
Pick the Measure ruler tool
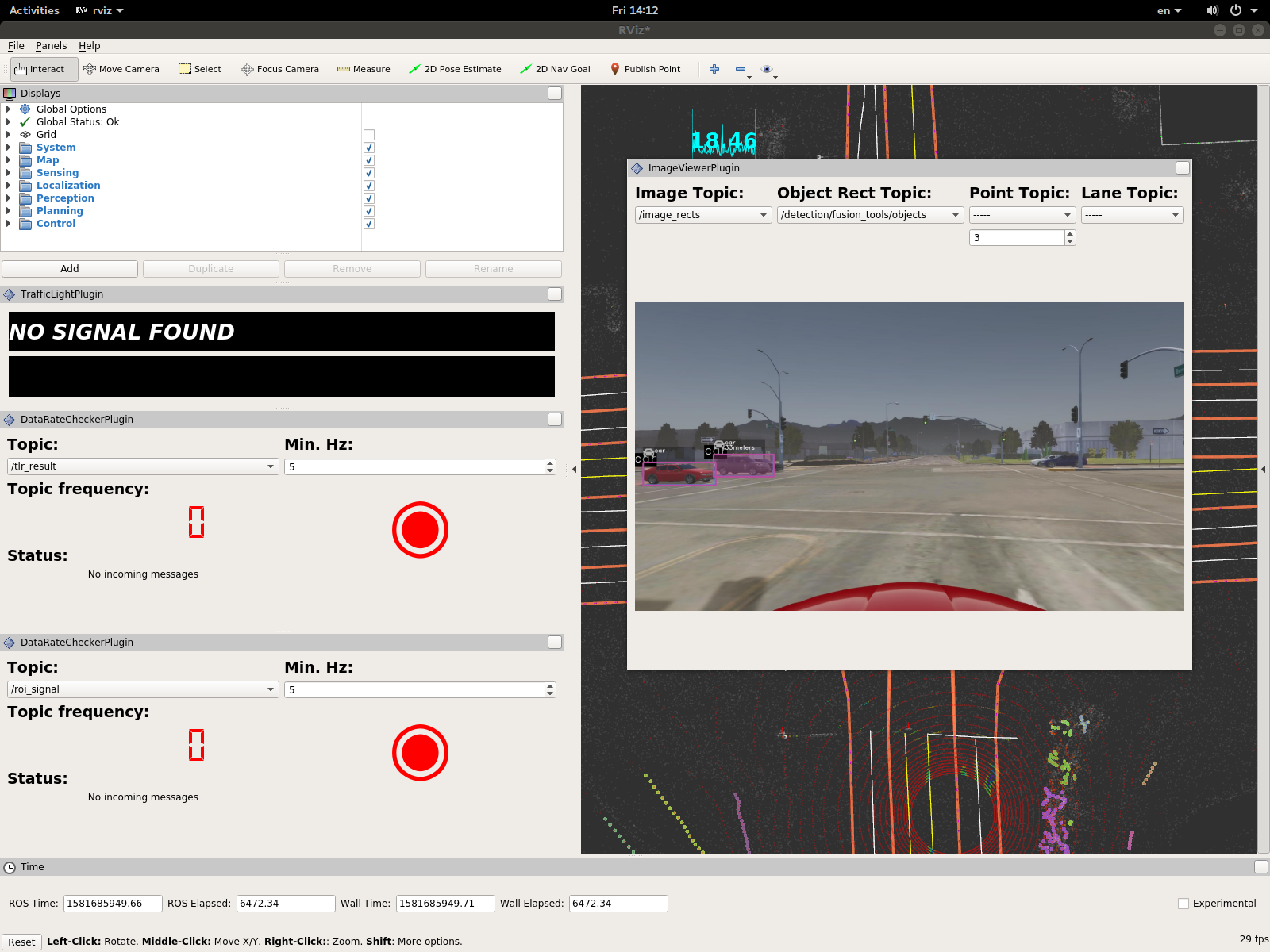[364, 69]
